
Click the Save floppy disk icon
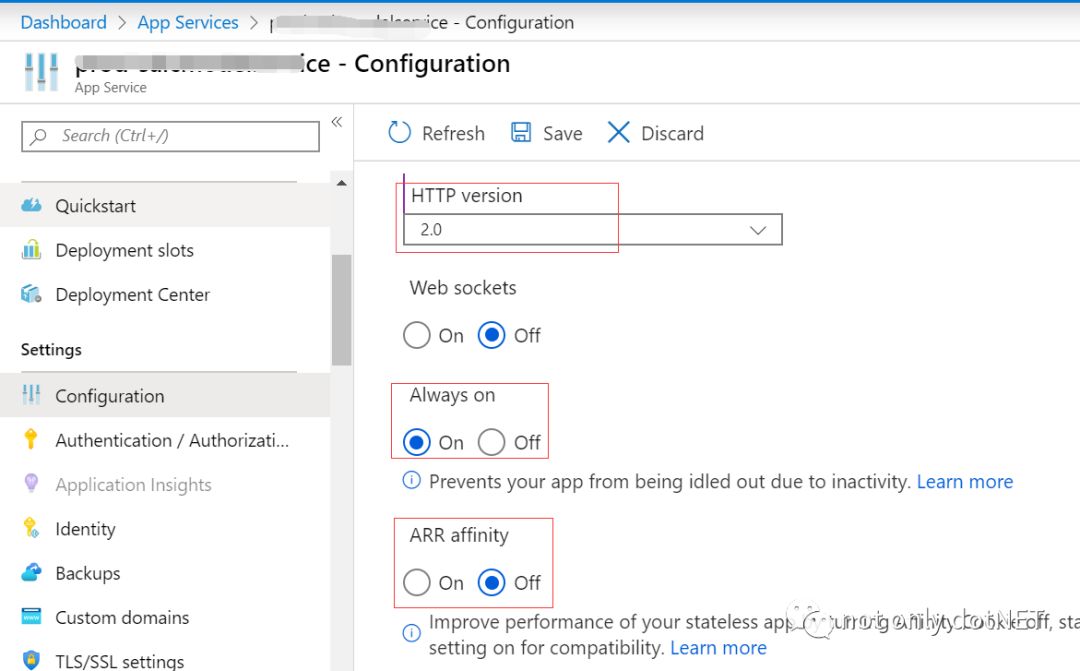[x=521, y=132]
